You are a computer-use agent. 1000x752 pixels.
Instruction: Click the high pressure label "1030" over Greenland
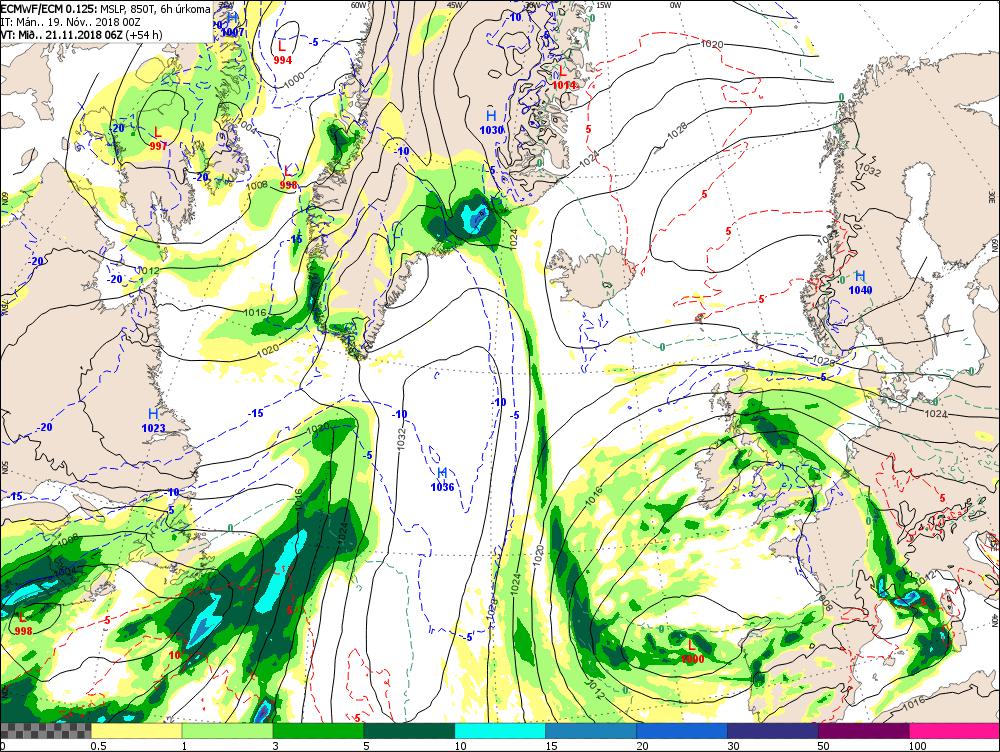(492, 129)
